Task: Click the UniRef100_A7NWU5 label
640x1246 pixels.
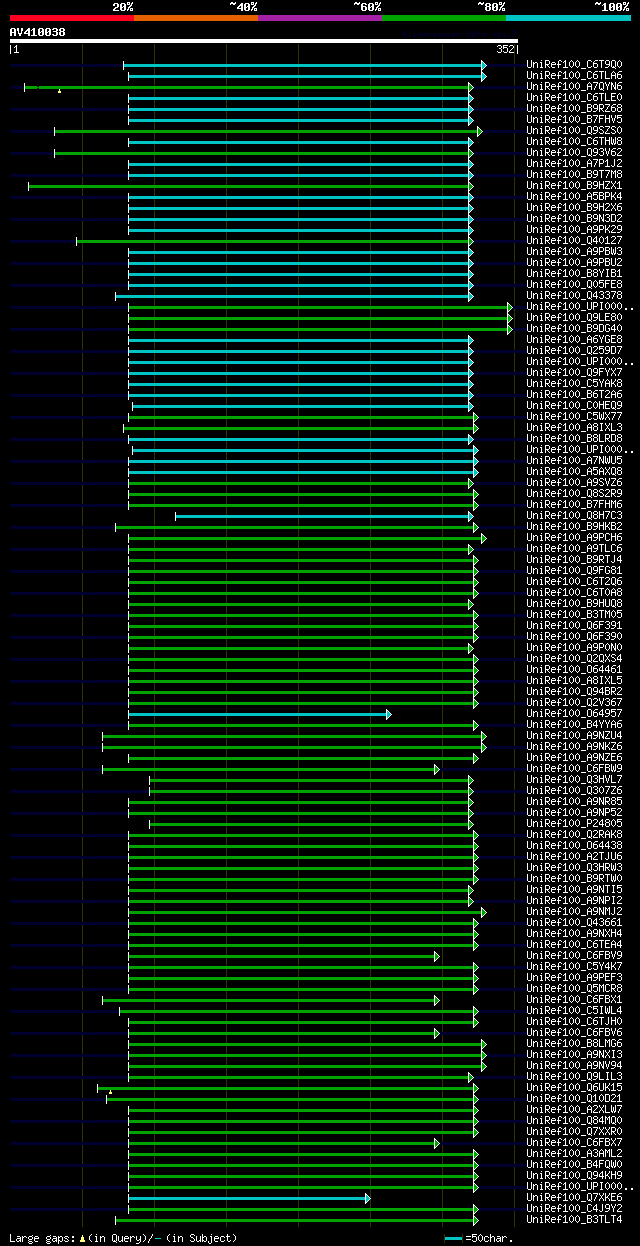Action: pos(574,461)
